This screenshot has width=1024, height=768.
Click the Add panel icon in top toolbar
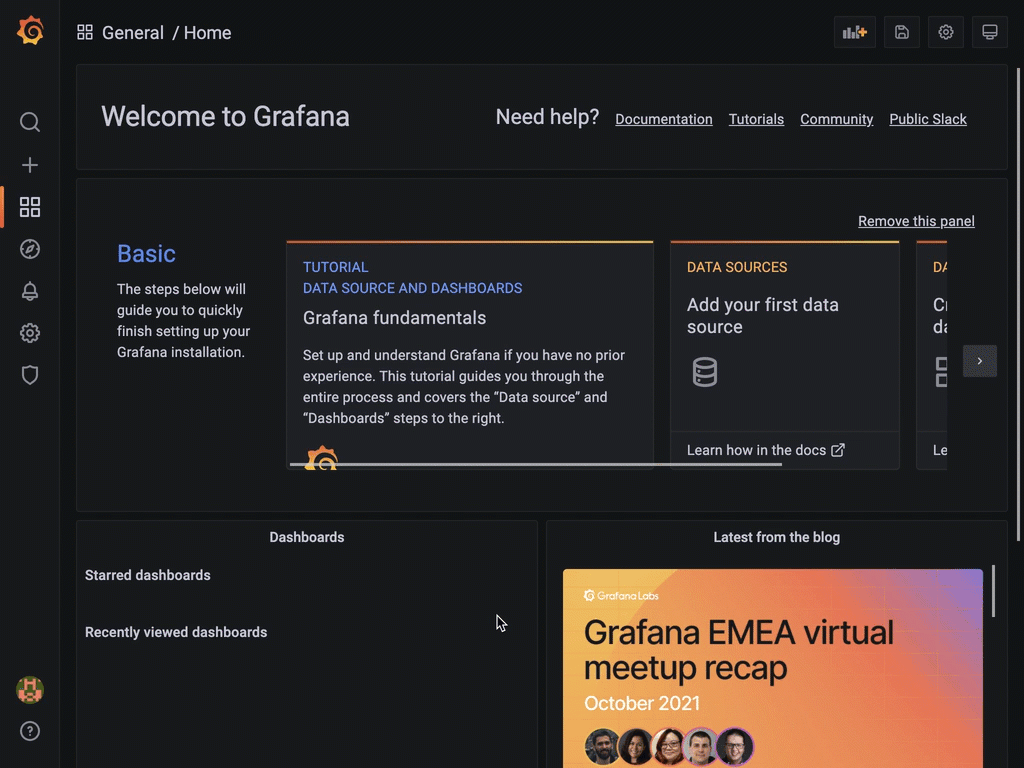tap(854, 32)
